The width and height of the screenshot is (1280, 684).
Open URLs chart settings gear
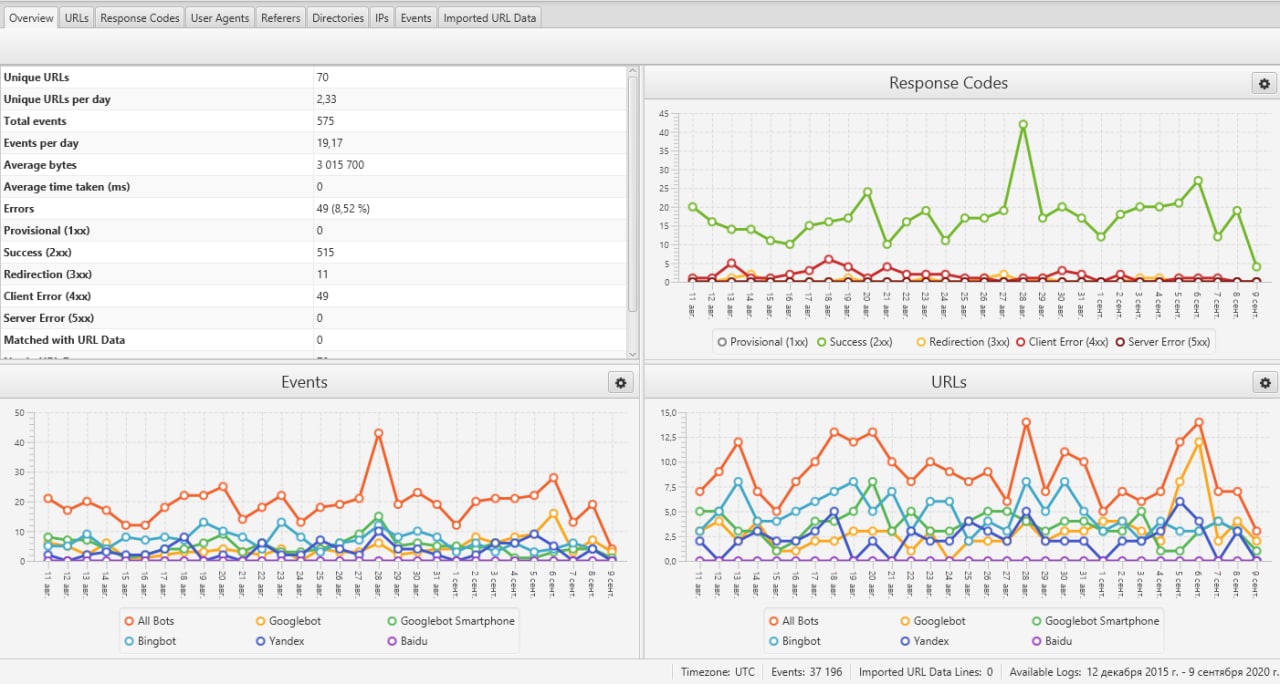click(1264, 382)
